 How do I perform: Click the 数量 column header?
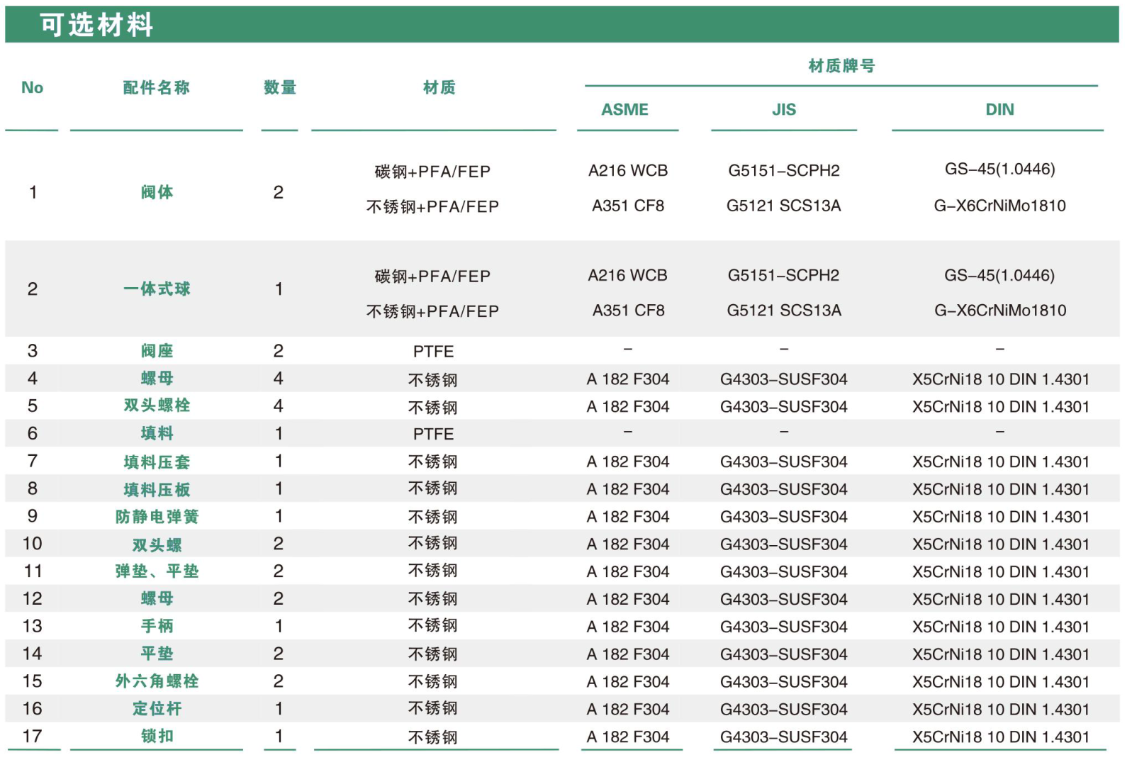(279, 88)
